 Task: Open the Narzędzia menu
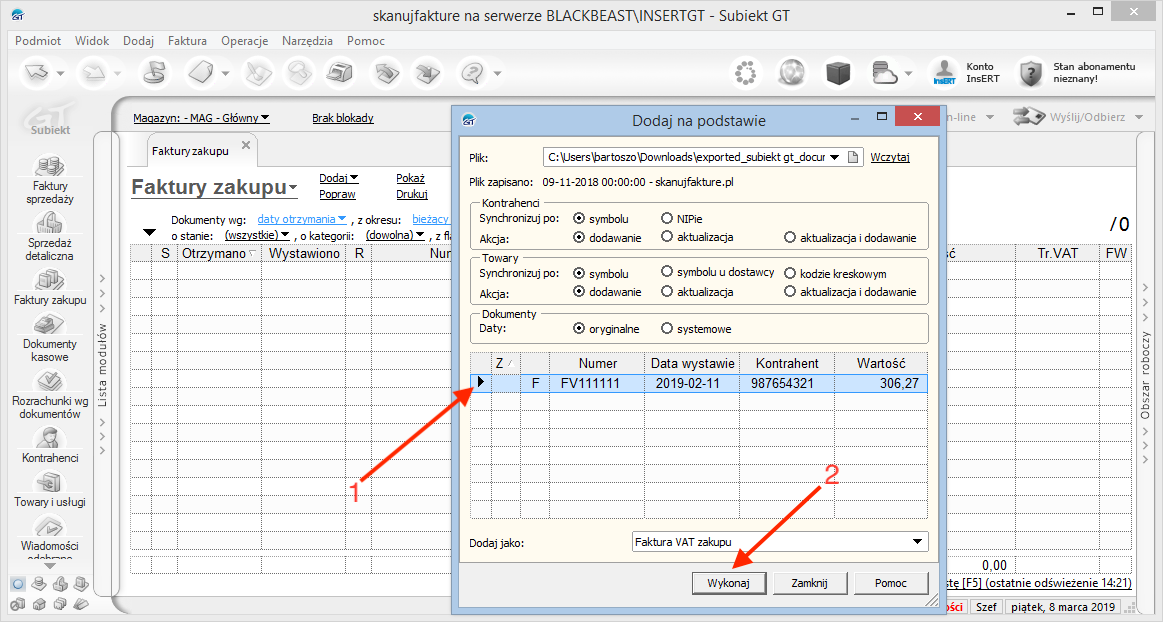click(x=307, y=41)
